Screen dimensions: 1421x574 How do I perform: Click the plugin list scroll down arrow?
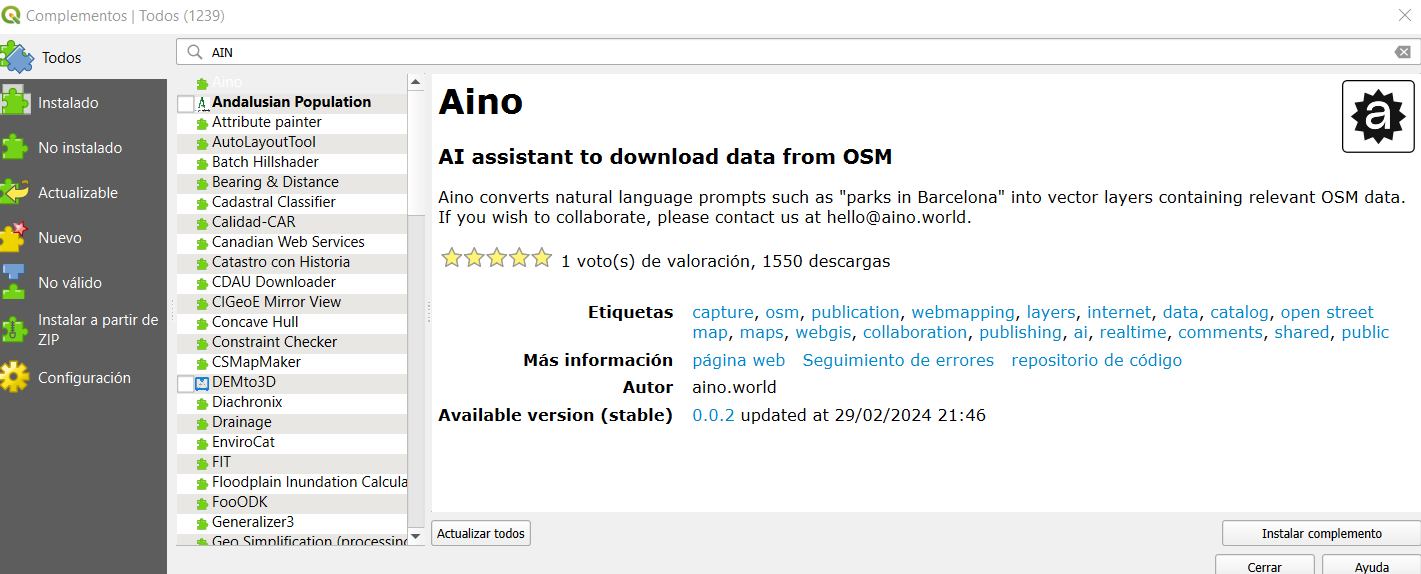pyautogui.click(x=416, y=536)
